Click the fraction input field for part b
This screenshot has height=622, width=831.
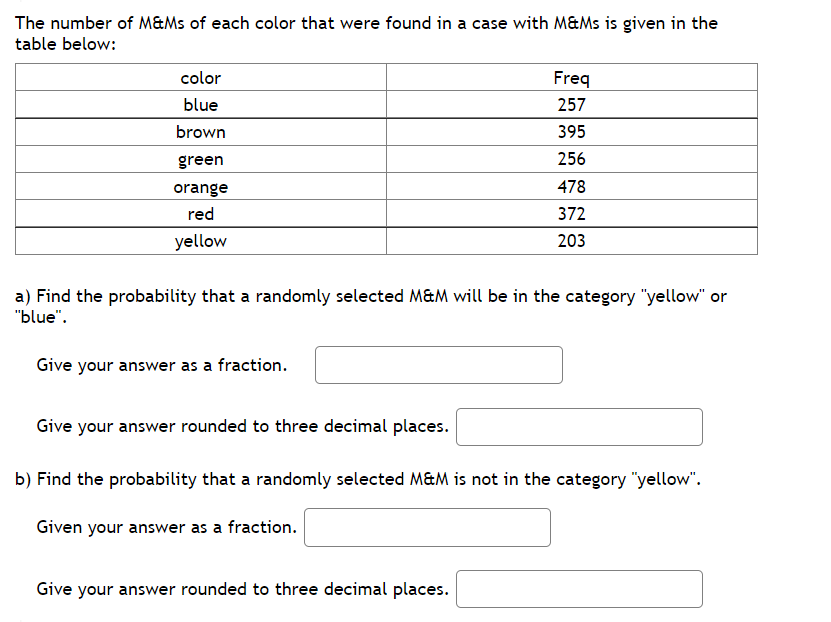coord(426,528)
